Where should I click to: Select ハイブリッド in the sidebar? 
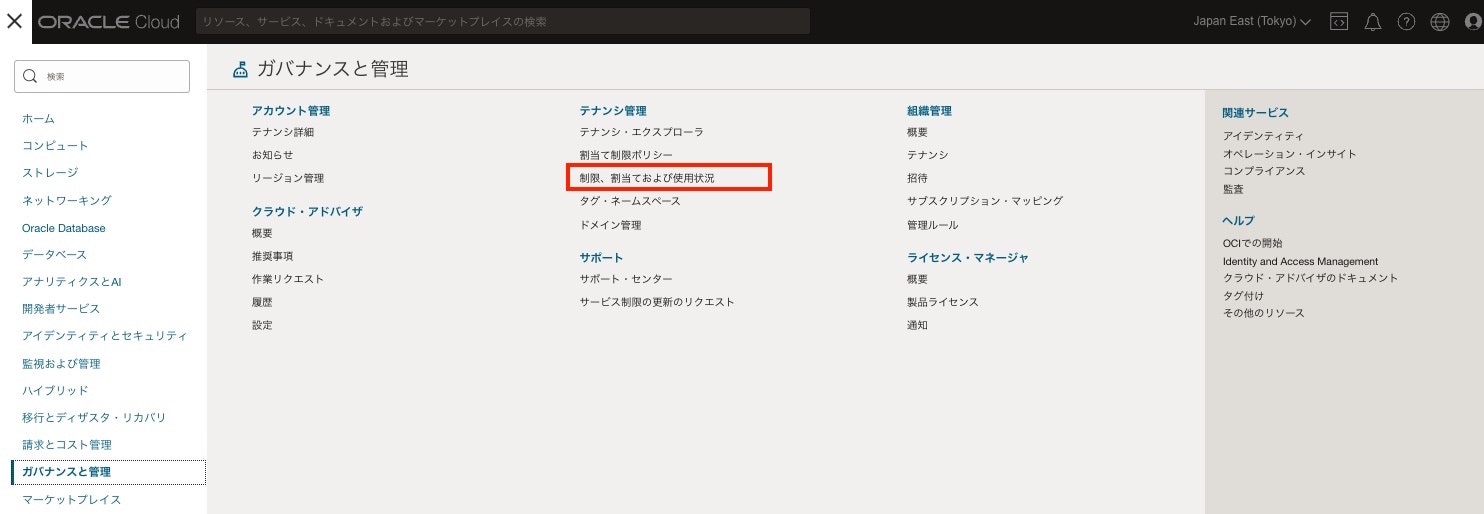click(x=55, y=390)
